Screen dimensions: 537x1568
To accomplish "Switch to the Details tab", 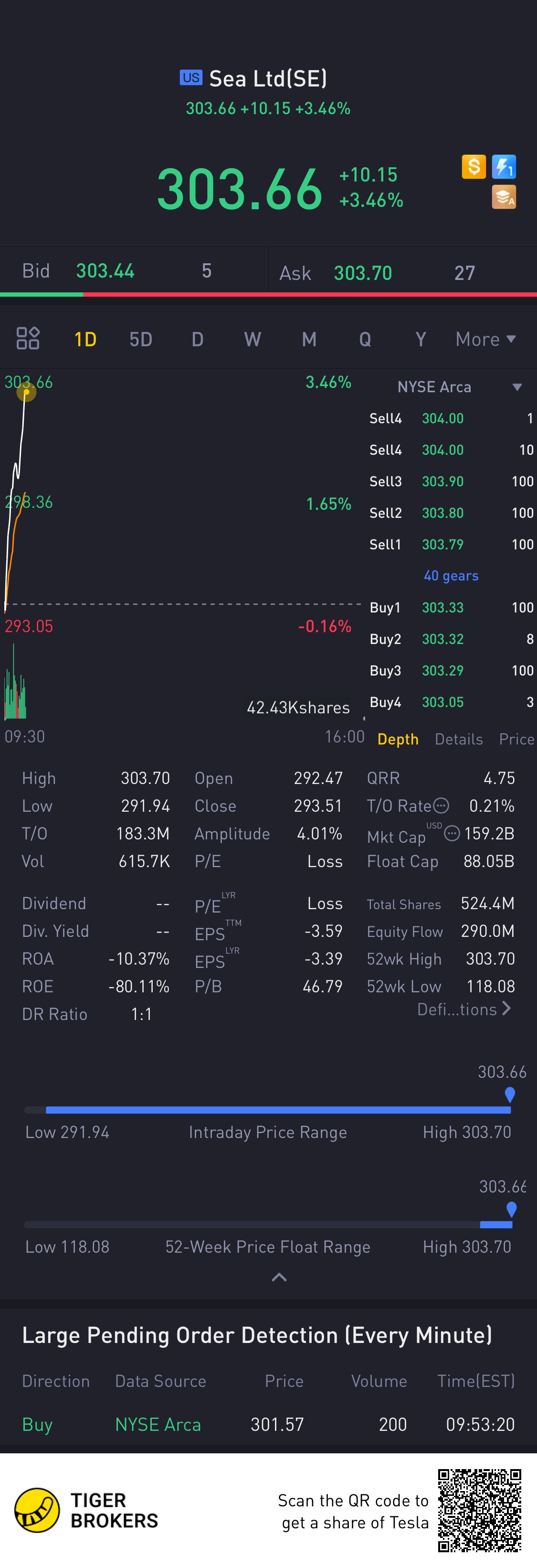I will pos(459,739).
